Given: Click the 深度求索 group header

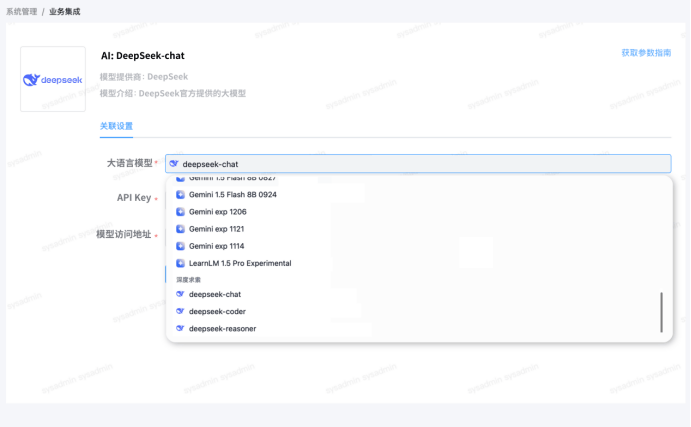Looking at the screenshot, I should [x=189, y=279].
